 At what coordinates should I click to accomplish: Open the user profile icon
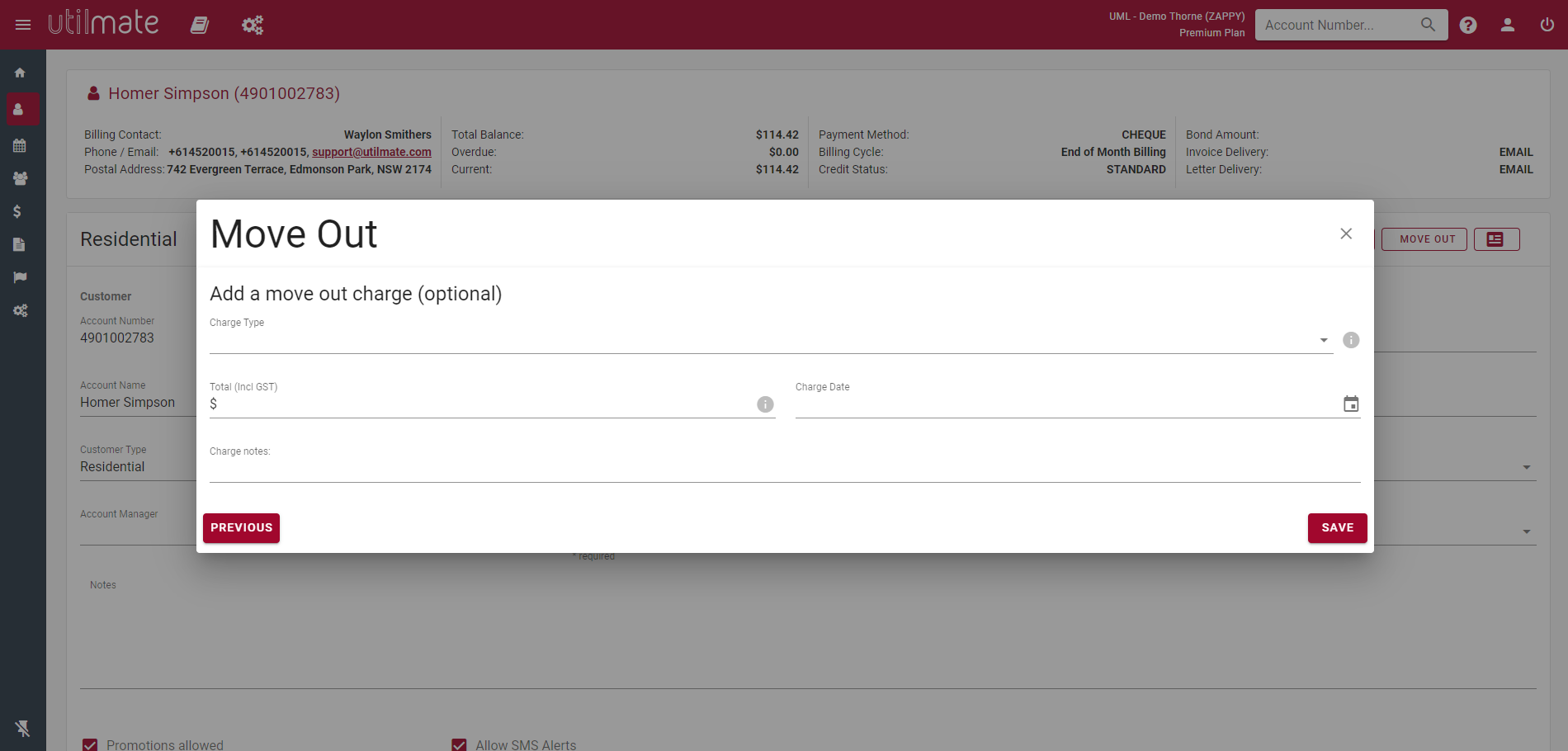pos(1508,25)
